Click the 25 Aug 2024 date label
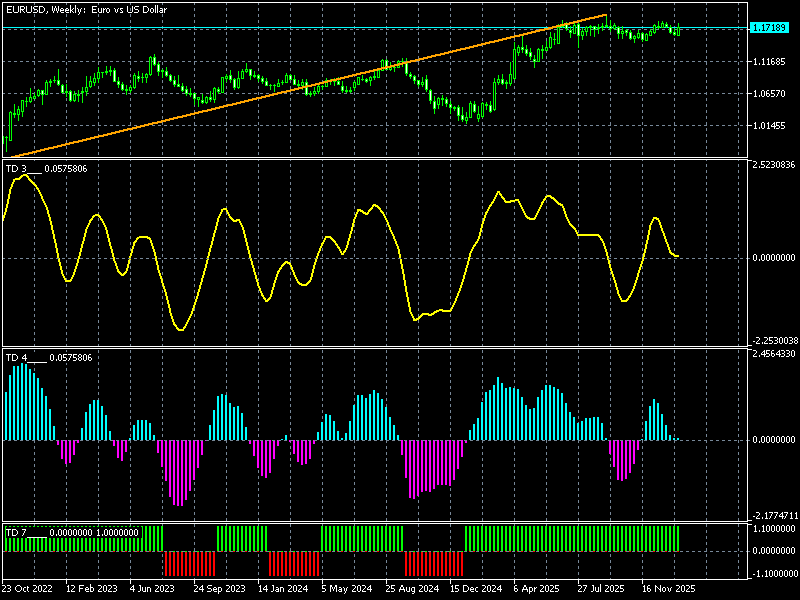 (412, 589)
